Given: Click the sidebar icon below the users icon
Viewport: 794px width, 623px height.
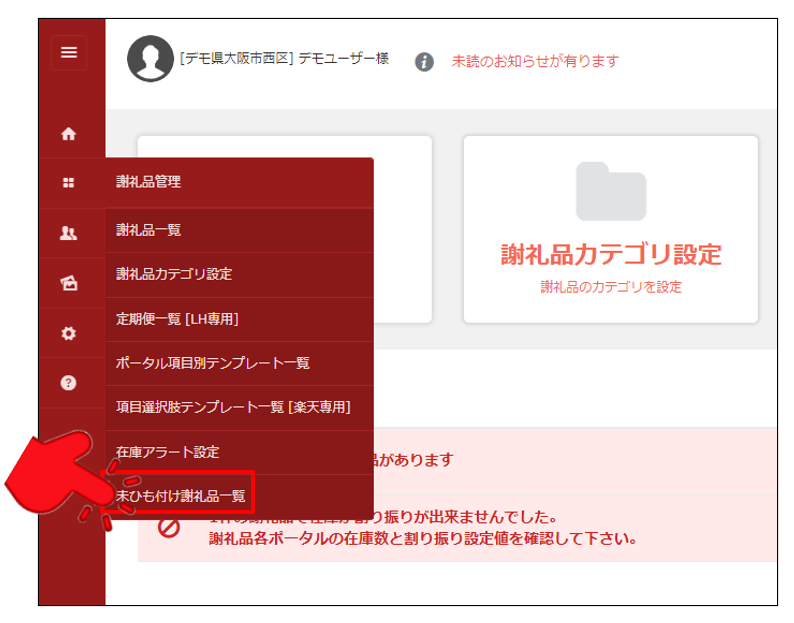Looking at the screenshot, I should click(x=69, y=283).
